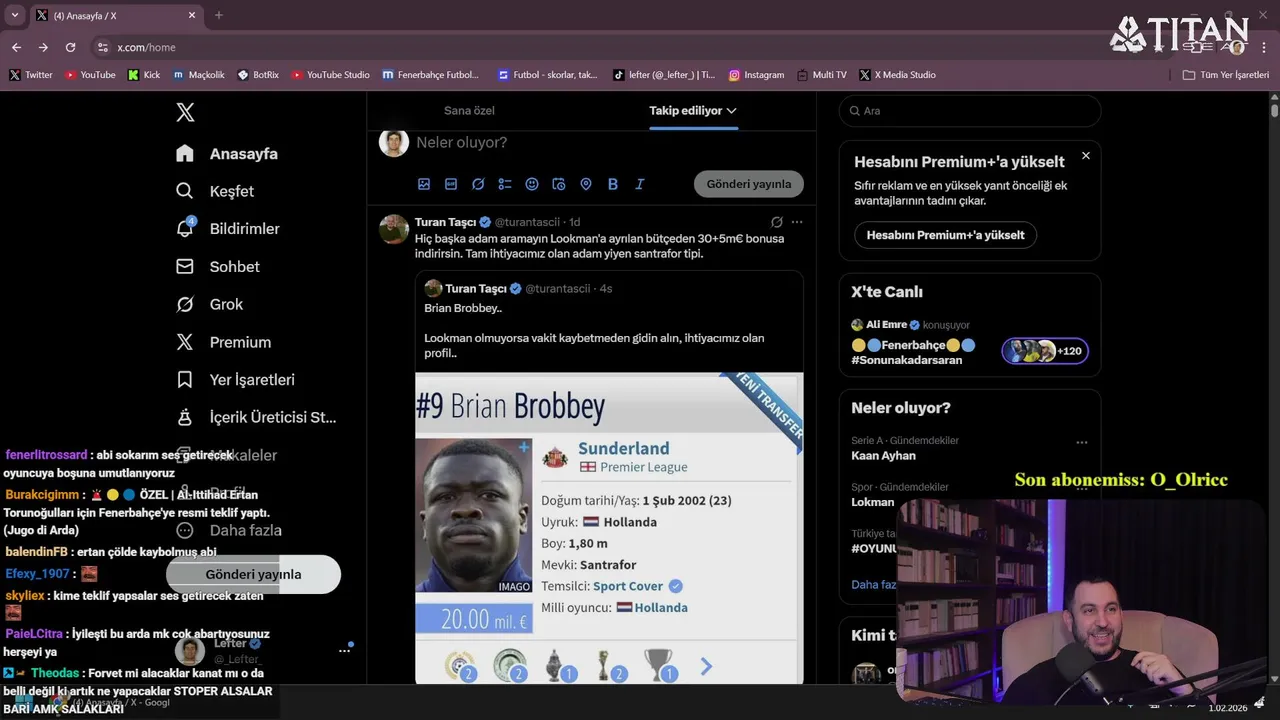This screenshot has width=1280, height=720.
Task: Open Turan Taşçı avatar on post
Action: (394, 229)
